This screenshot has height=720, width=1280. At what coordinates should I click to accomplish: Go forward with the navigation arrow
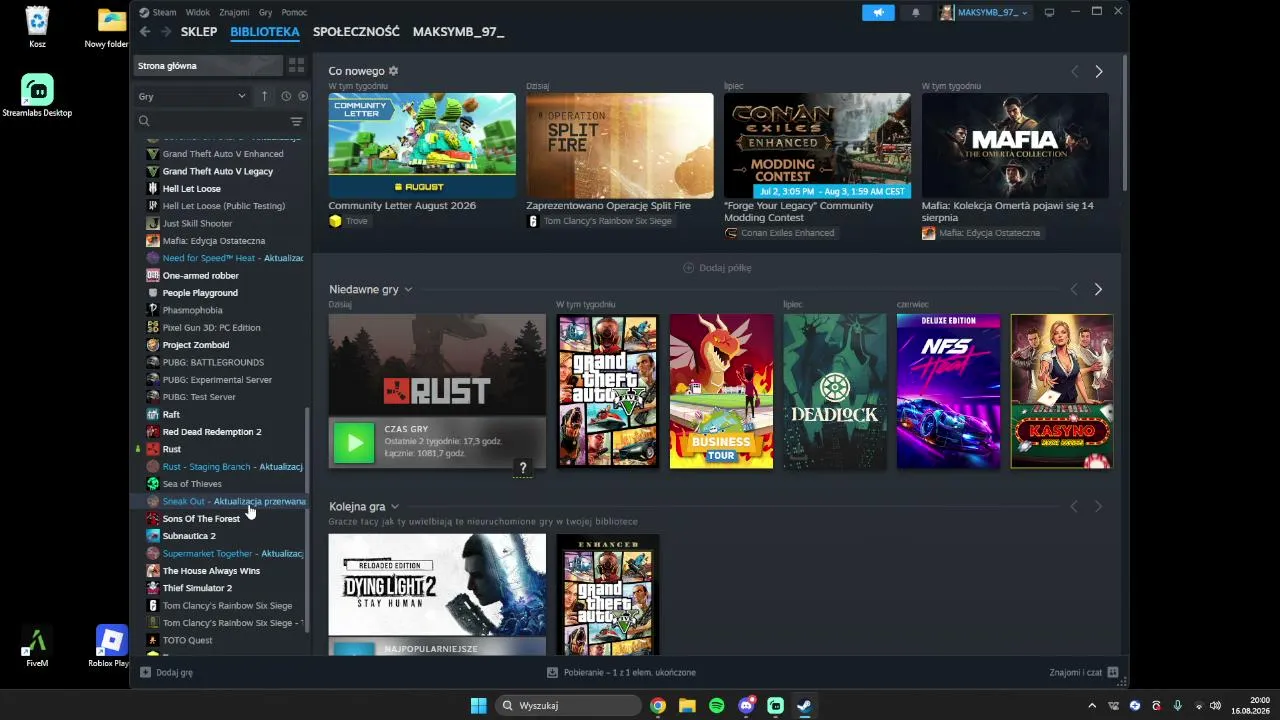pos(166,32)
